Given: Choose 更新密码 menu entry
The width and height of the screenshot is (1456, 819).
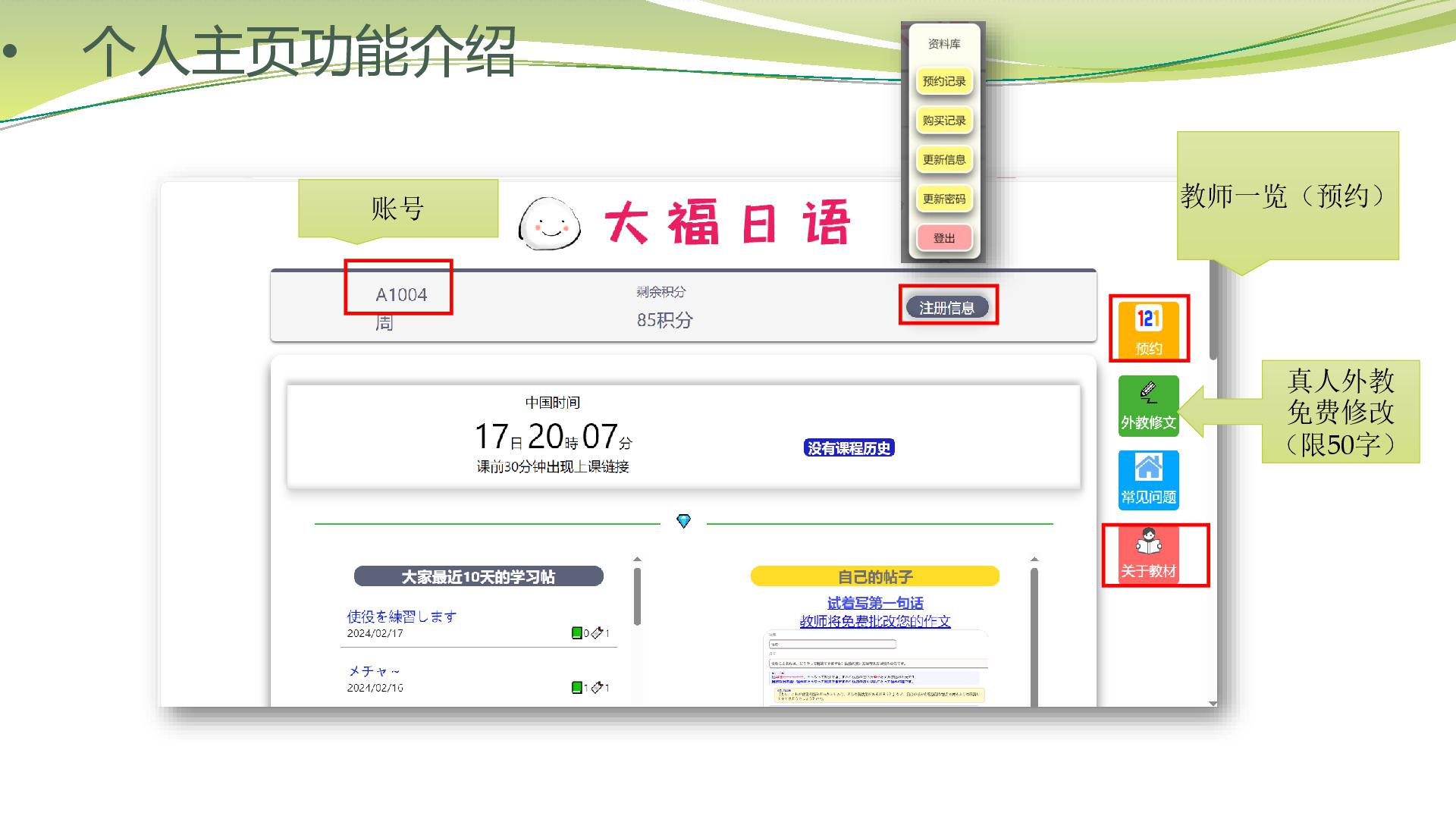Looking at the screenshot, I should pos(944,199).
